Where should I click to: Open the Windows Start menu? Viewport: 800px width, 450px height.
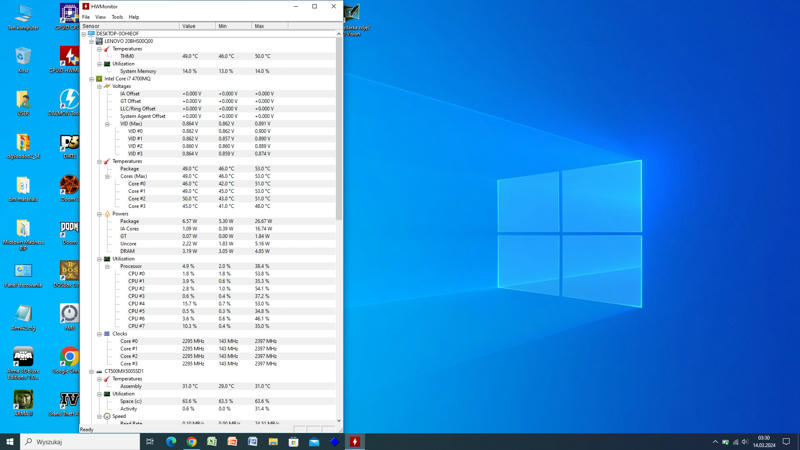(x=10, y=442)
